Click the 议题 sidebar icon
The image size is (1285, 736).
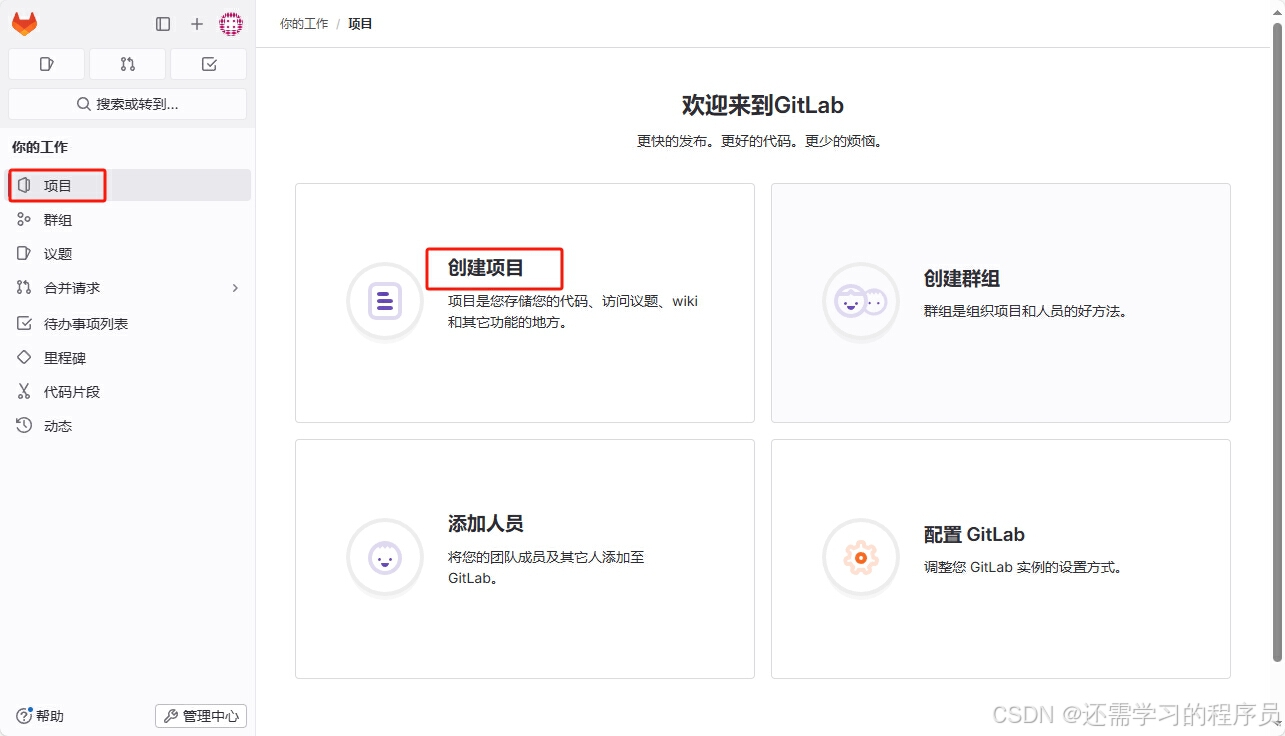(x=24, y=254)
